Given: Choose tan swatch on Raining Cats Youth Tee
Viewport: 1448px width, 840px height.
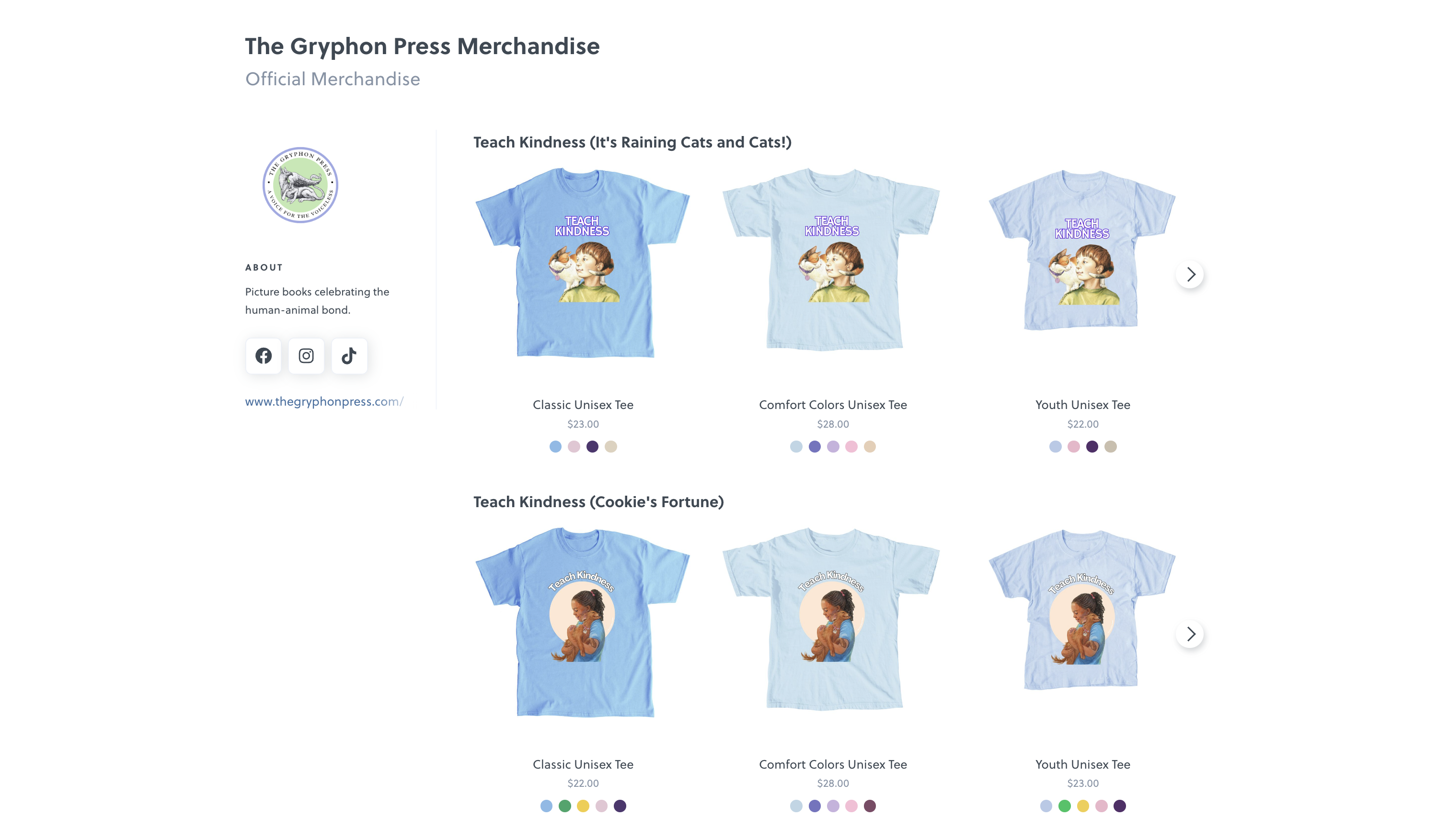Looking at the screenshot, I should [x=1111, y=447].
